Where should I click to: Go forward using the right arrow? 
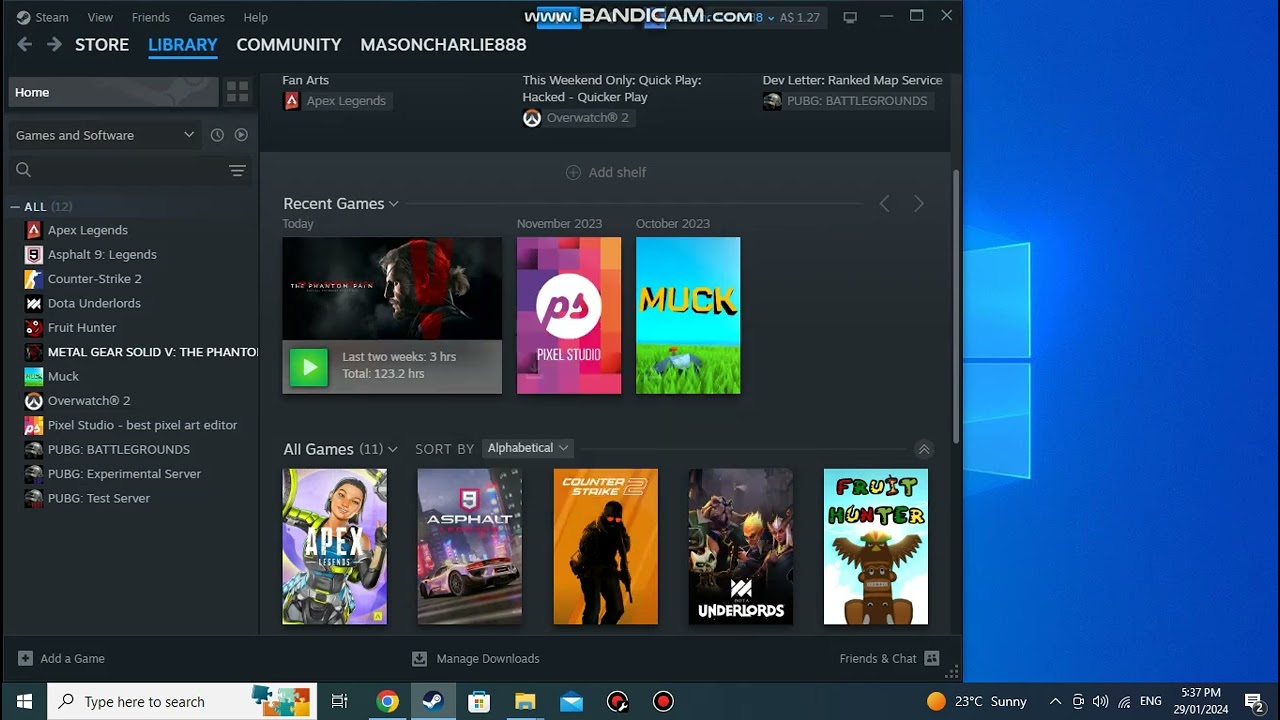click(x=54, y=44)
